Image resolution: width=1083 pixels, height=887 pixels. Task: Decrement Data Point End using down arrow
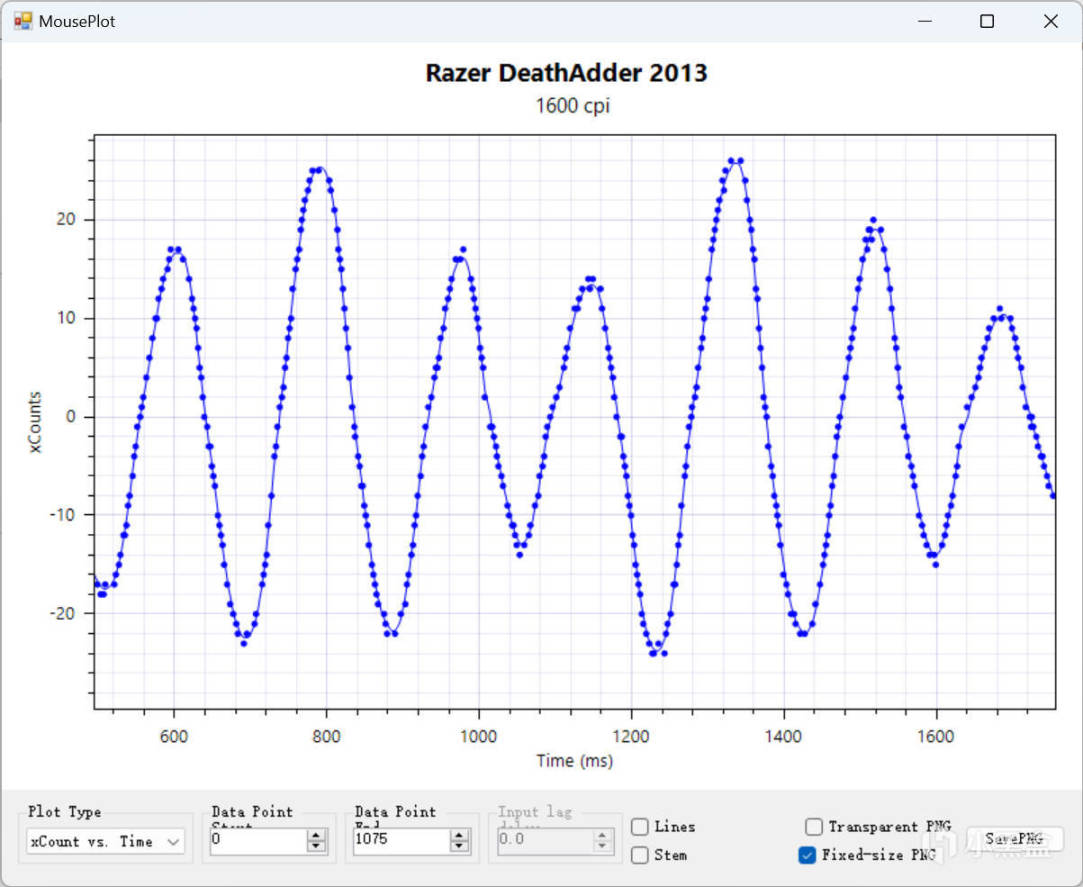(x=460, y=848)
